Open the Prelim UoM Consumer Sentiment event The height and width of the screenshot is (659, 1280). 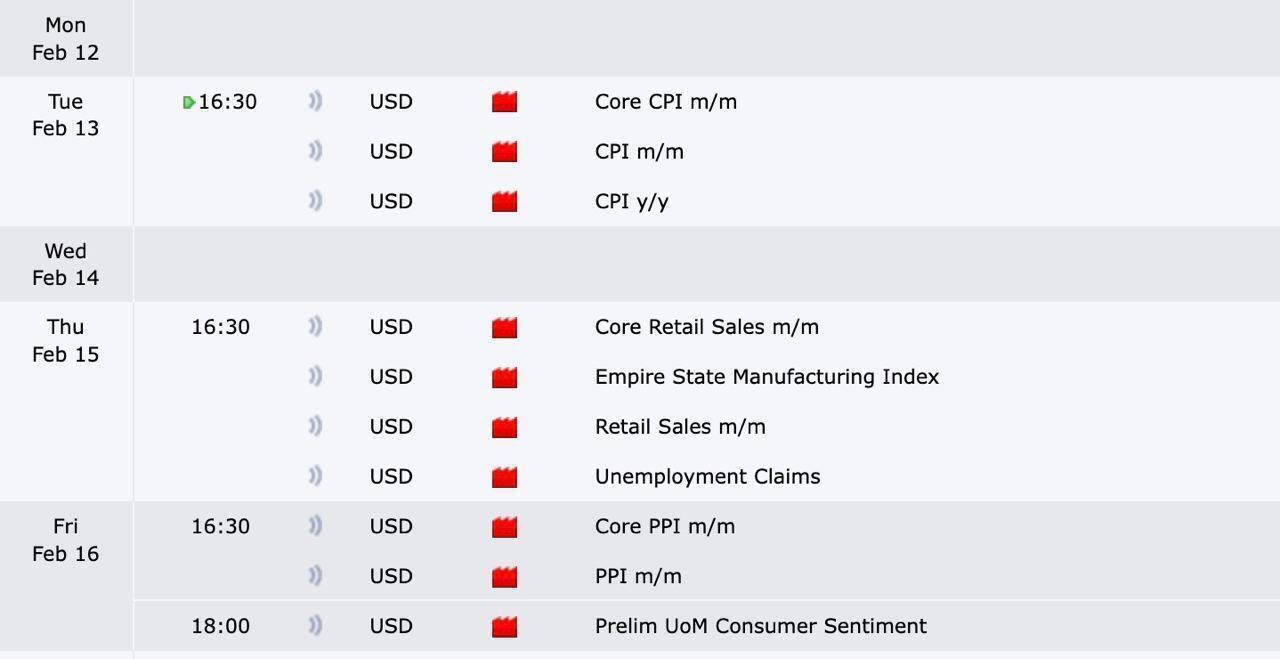click(760, 626)
